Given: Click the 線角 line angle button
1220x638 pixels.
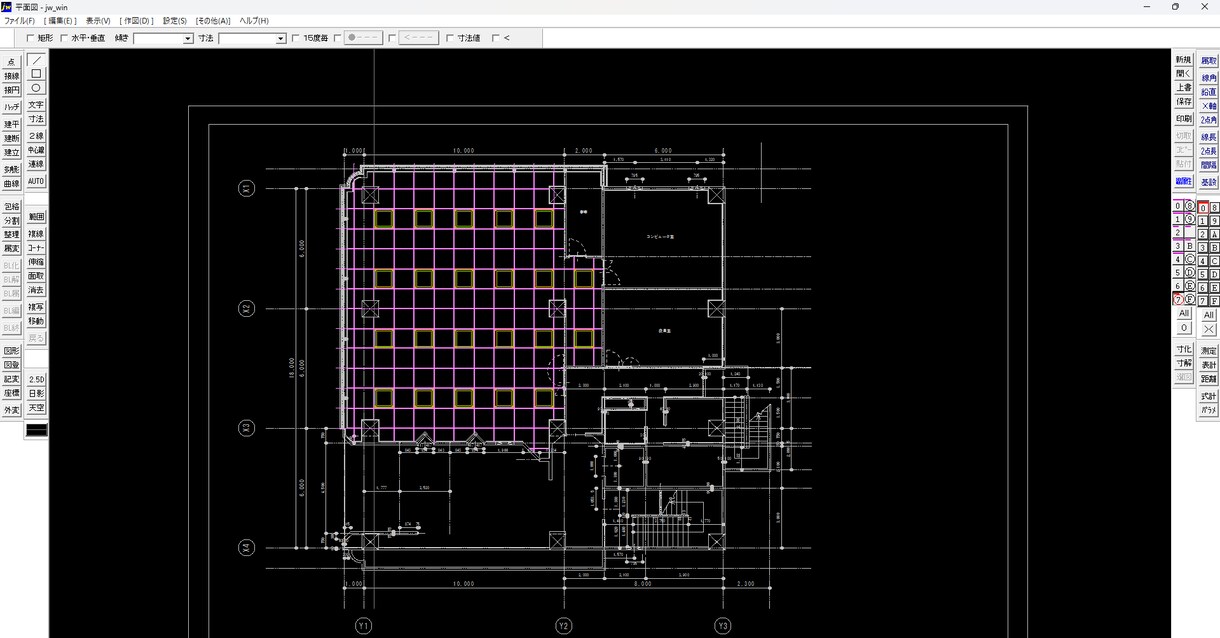Looking at the screenshot, I should click(x=1209, y=77).
